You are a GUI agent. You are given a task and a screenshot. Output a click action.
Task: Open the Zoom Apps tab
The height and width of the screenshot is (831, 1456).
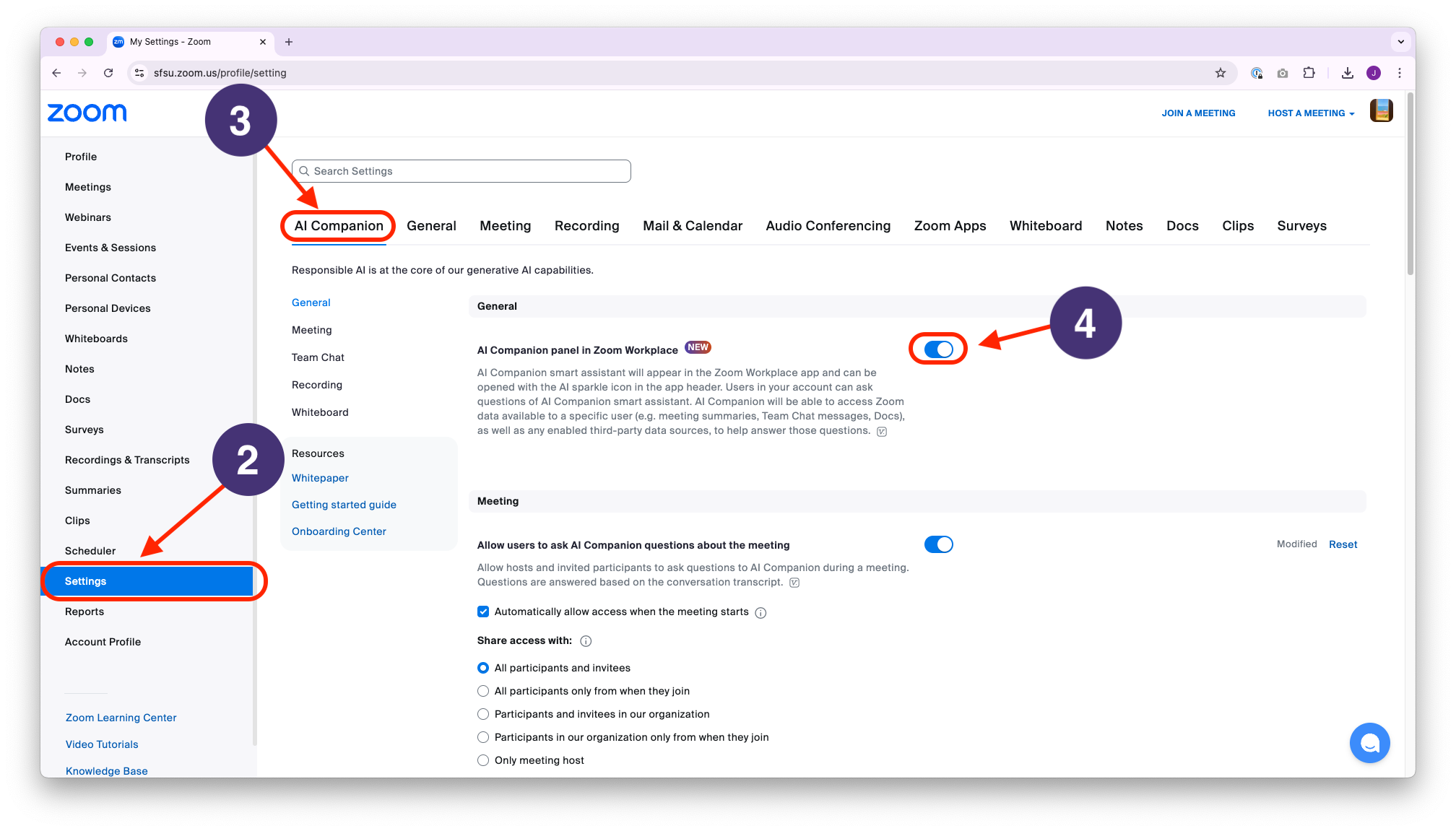(x=950, y=226)
